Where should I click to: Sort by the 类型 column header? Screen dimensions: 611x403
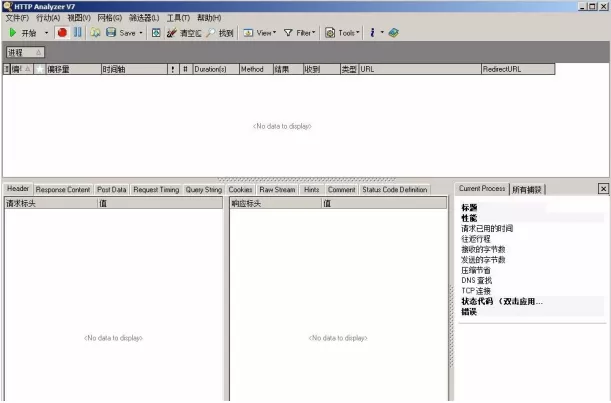pyautogui.click(x=349, y=69)
